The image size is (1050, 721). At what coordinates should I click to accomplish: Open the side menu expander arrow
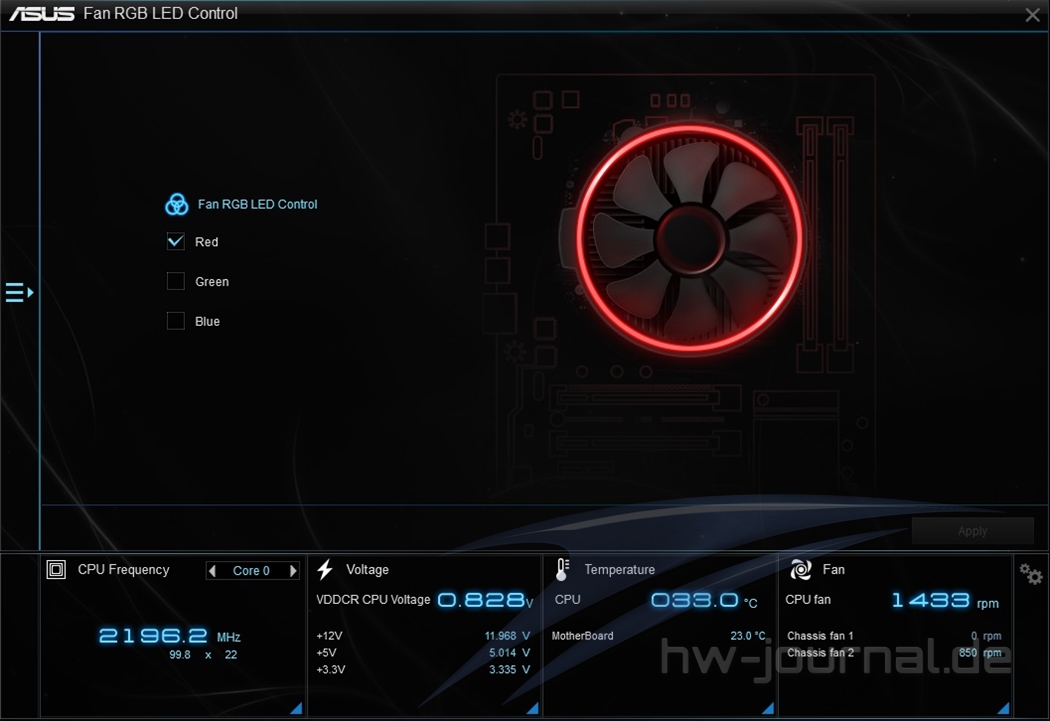(19, 293)
